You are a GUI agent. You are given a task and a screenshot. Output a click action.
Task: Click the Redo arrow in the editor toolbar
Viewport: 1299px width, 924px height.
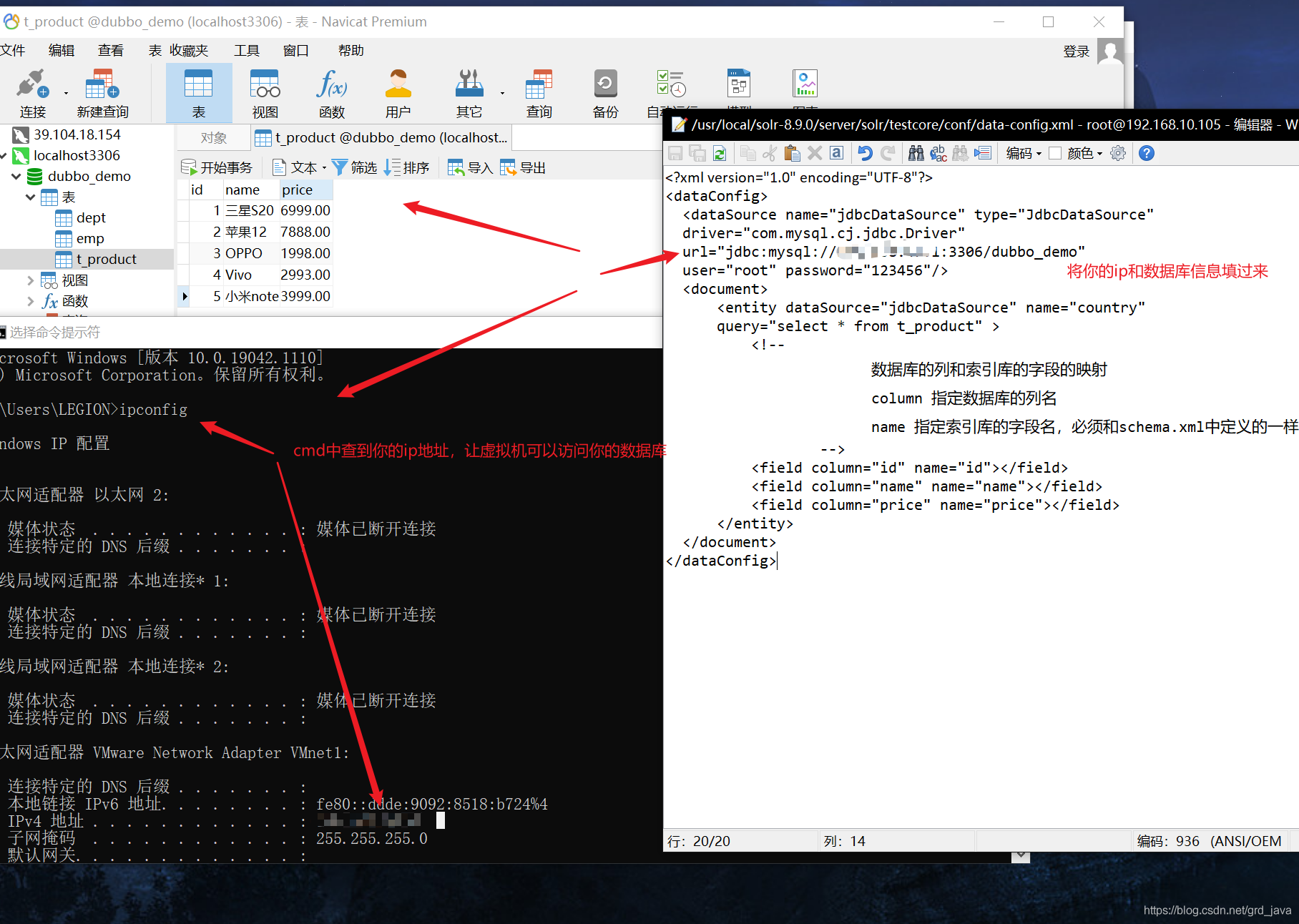[888, 153]
